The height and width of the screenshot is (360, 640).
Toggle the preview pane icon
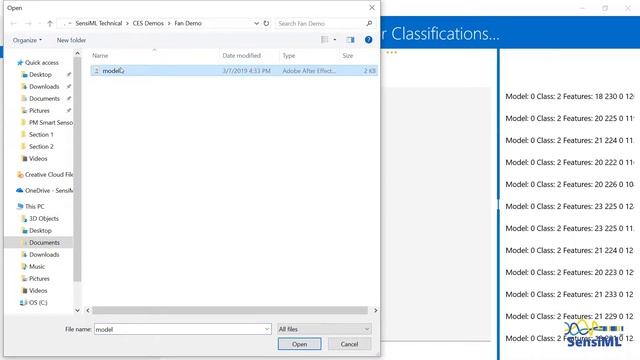pos(350,40)
